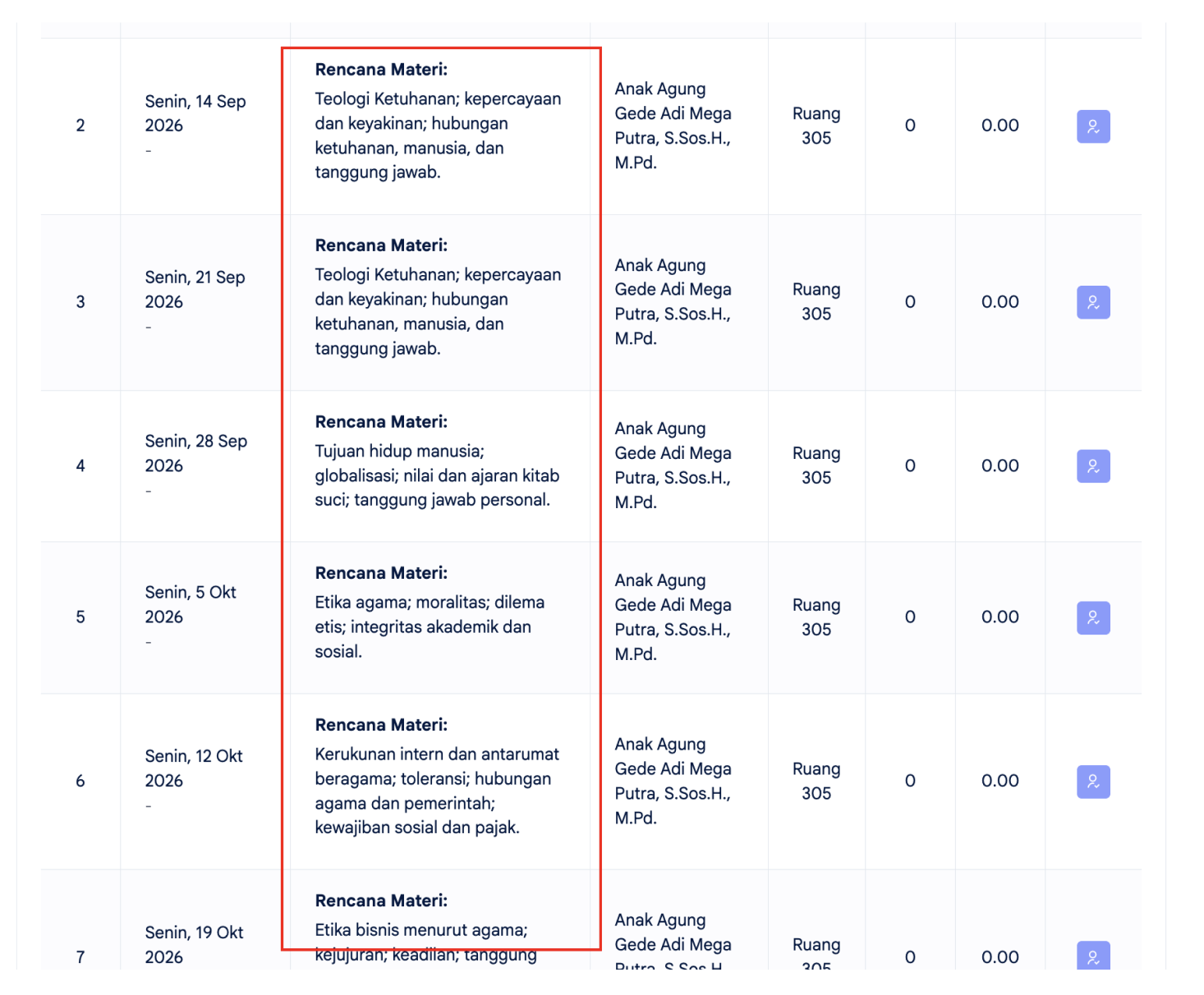Select the date Senin, 21 Sep 2026
The image size is (1204, 995).
(195, 289)
